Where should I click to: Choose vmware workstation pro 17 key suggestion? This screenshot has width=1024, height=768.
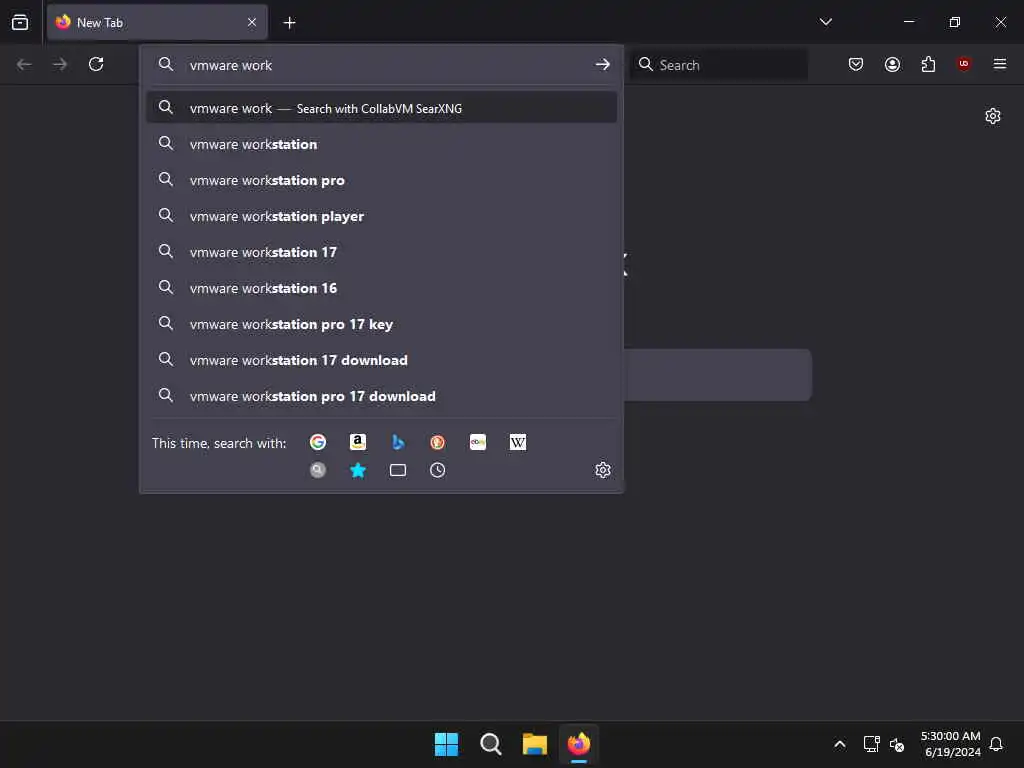coord(381,324)
